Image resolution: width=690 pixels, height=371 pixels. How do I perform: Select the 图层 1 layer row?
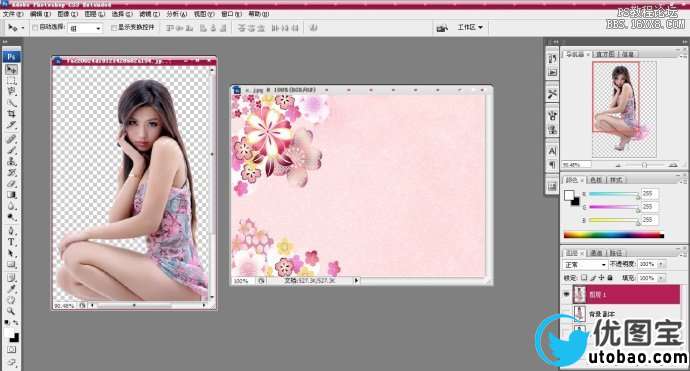coord(626,294)
